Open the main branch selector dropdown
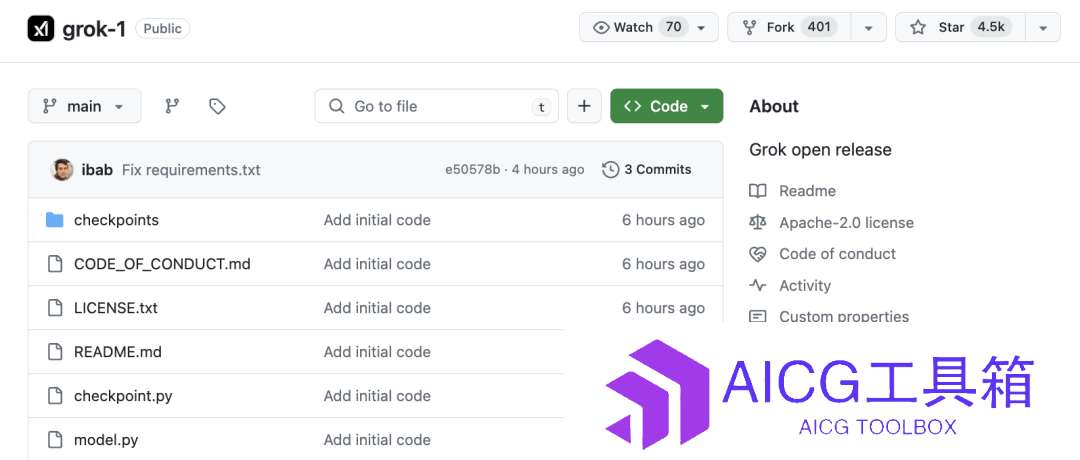This screenshot has height=460, width=1080. pos(85,106)
